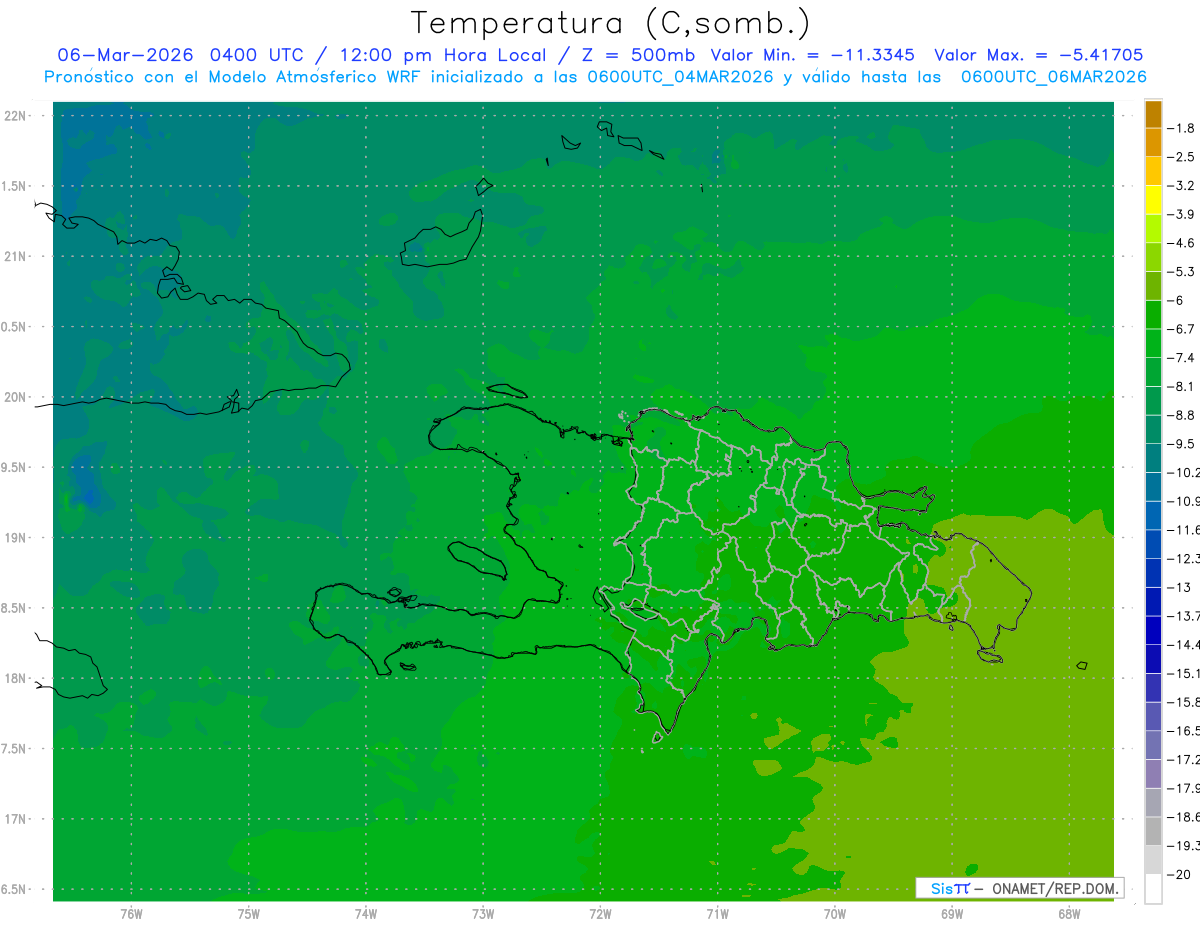Click the '73W' longitude label
Image resolution: width=1200 pixels, height=927 pixels.
tap(483, 914)
